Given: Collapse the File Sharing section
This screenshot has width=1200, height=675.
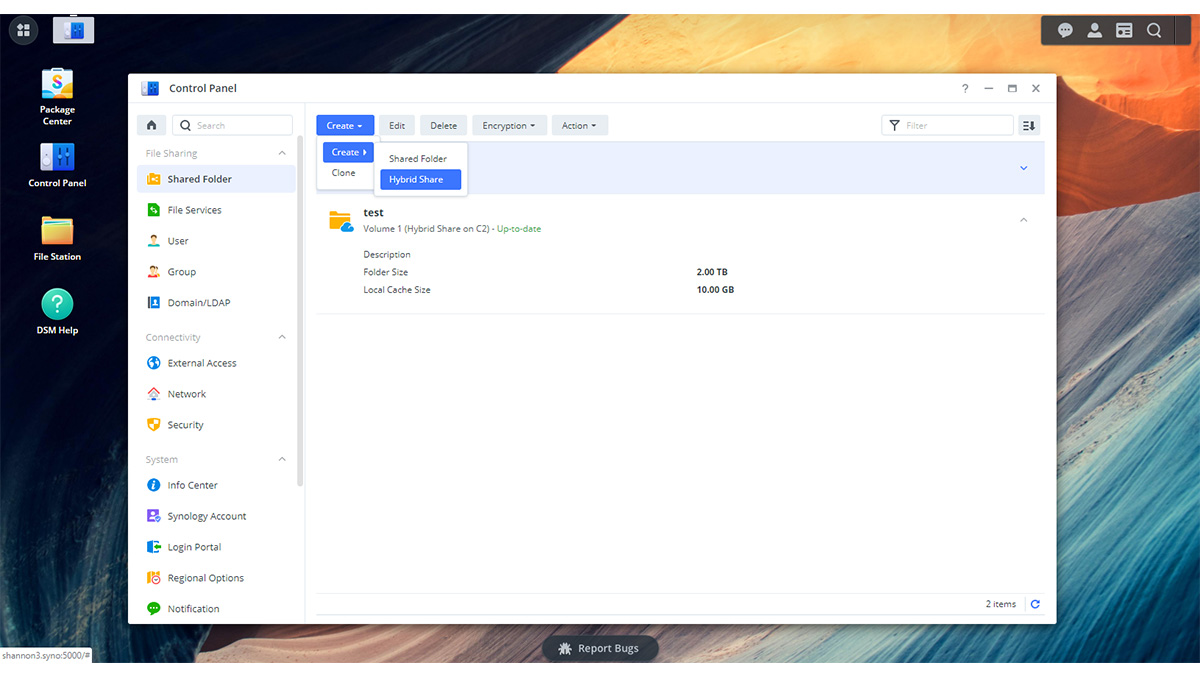Looking at the screenshot, I should tap(282, 153).
